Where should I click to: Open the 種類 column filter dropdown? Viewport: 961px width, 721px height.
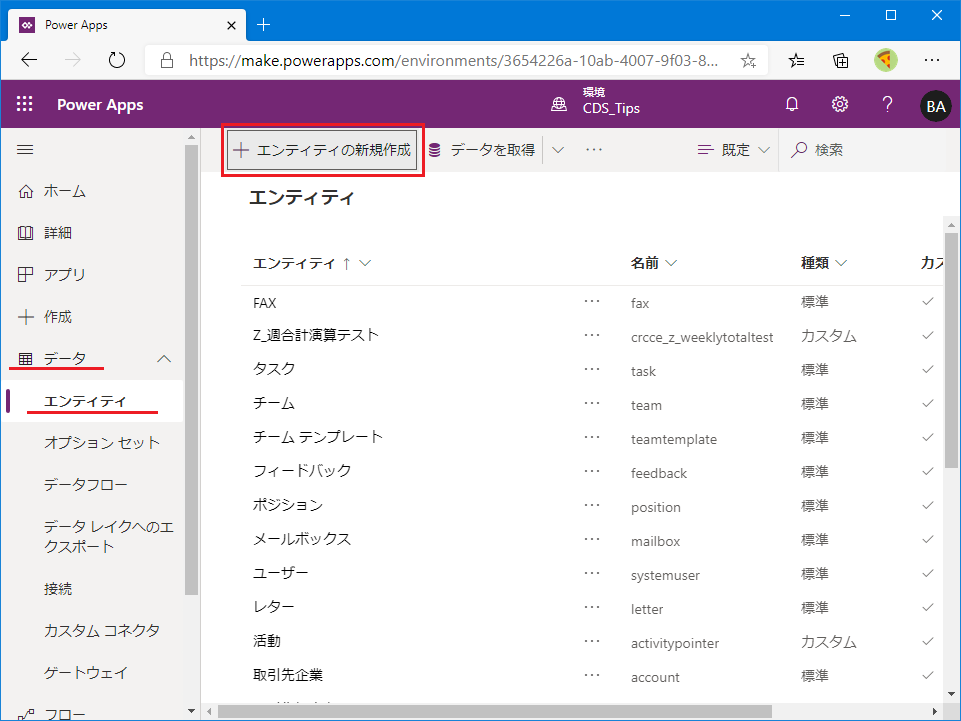841,263
